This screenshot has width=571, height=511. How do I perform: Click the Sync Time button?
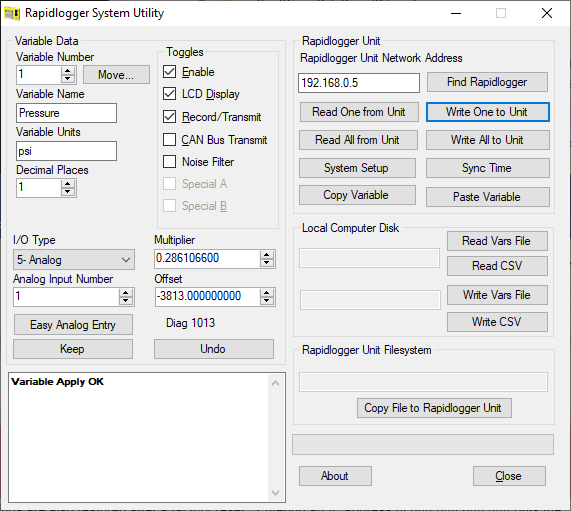coord(488,168)
